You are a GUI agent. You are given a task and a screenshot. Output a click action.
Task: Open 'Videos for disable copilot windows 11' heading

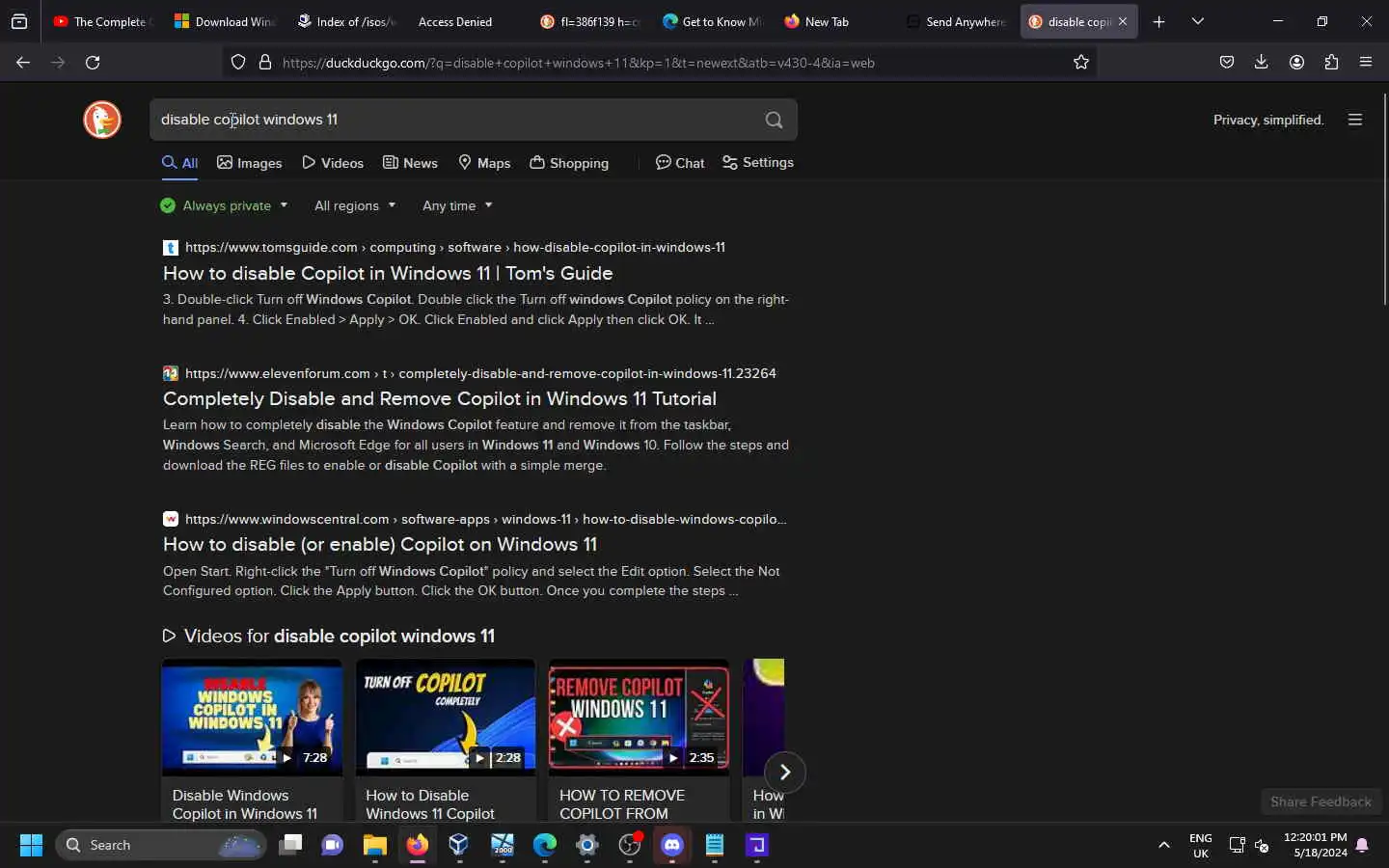pyautogui.click(x=329, y=637)
